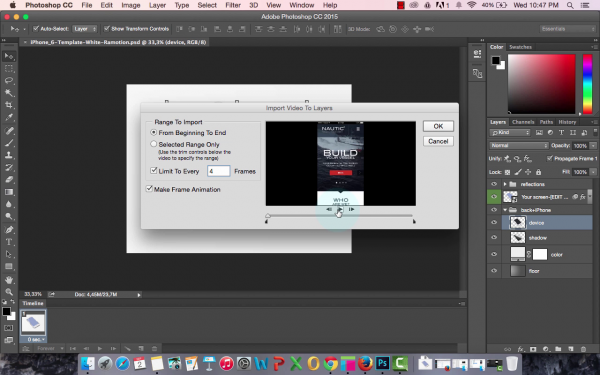Play the video preview in dialog
Screen dimensions: 600x375
click(340, 209)
